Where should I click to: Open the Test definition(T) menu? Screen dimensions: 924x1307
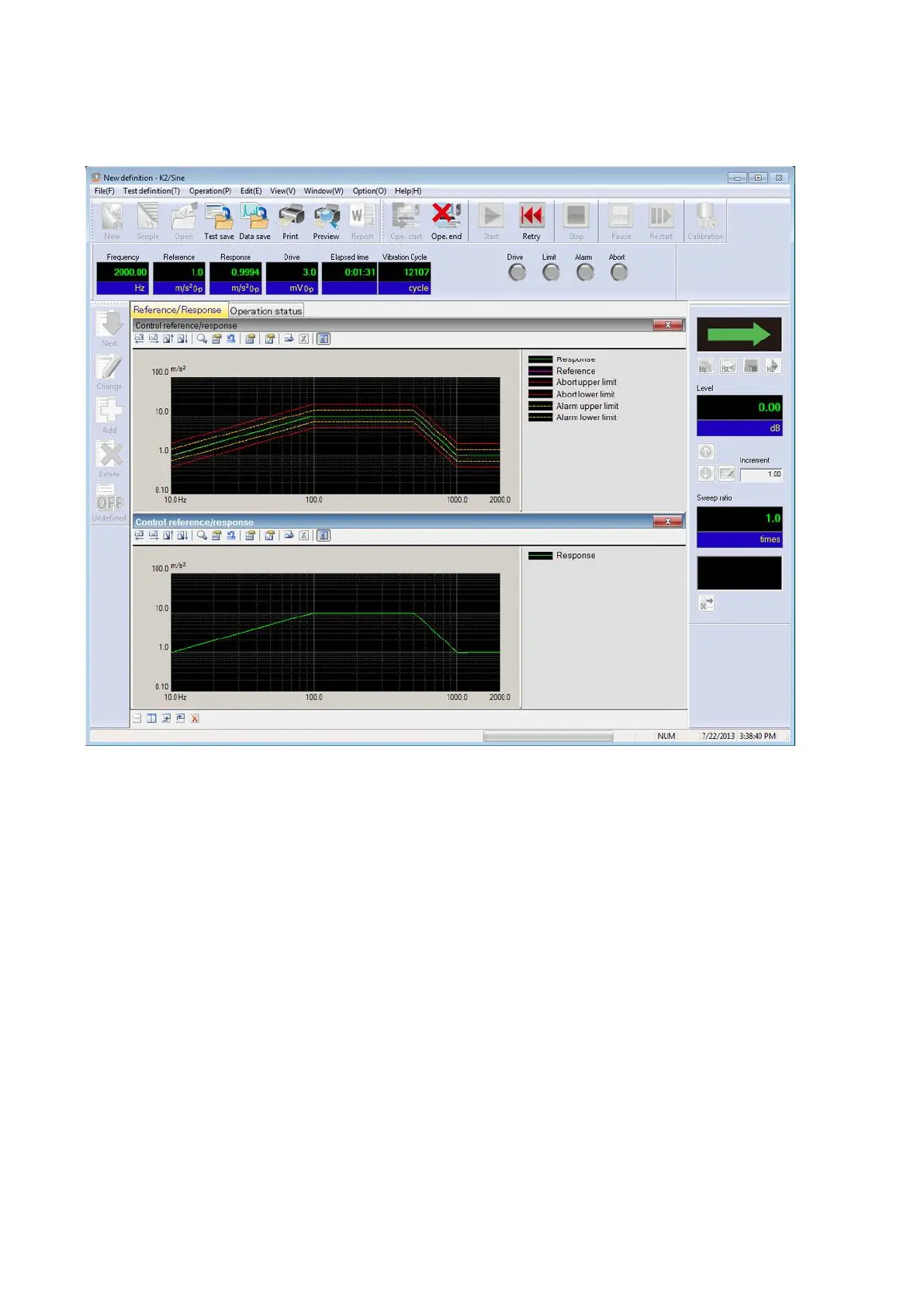coord(151,191)
